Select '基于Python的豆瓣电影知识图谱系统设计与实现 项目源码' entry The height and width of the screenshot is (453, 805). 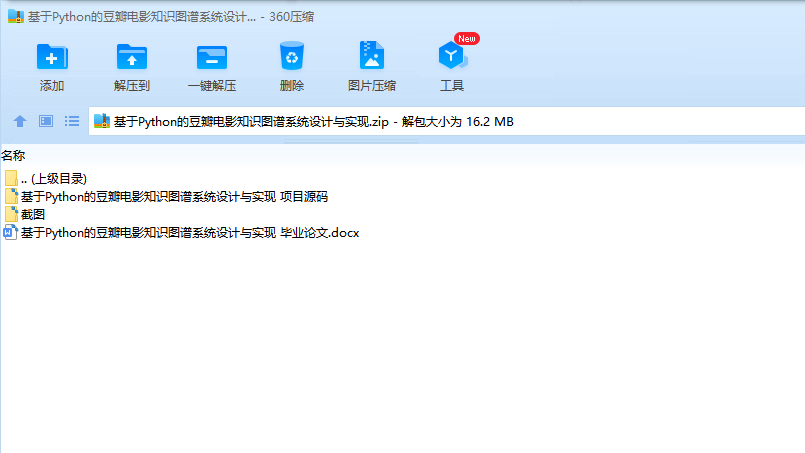point(174,196)
